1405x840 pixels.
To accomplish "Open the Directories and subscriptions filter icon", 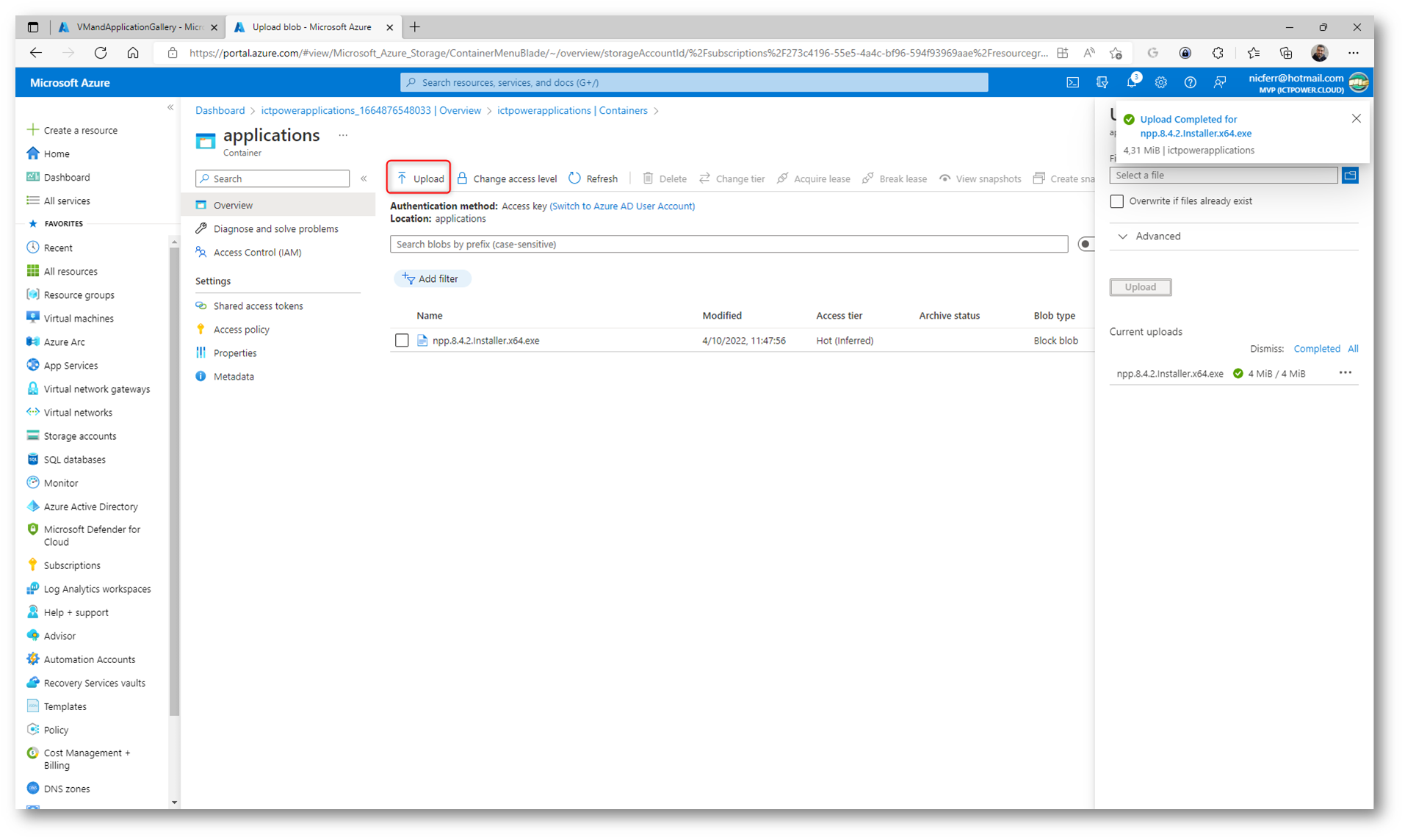I will point(1102,83).
